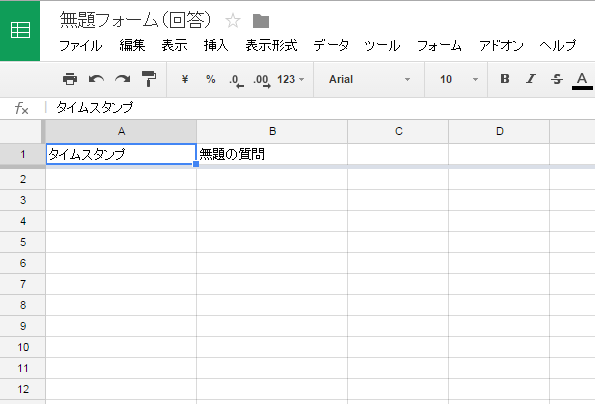Redo the last undone action

[x=123, y=79]
